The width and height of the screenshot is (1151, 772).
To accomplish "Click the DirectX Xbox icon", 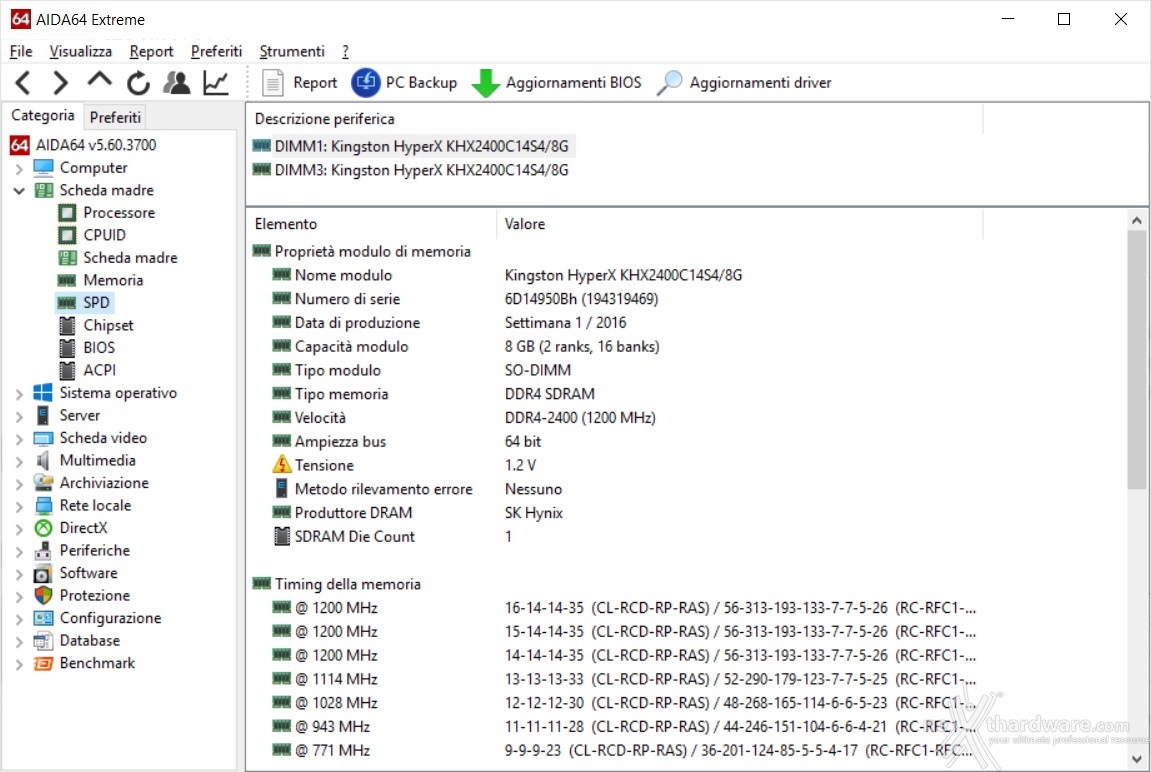I will (43, 528).
